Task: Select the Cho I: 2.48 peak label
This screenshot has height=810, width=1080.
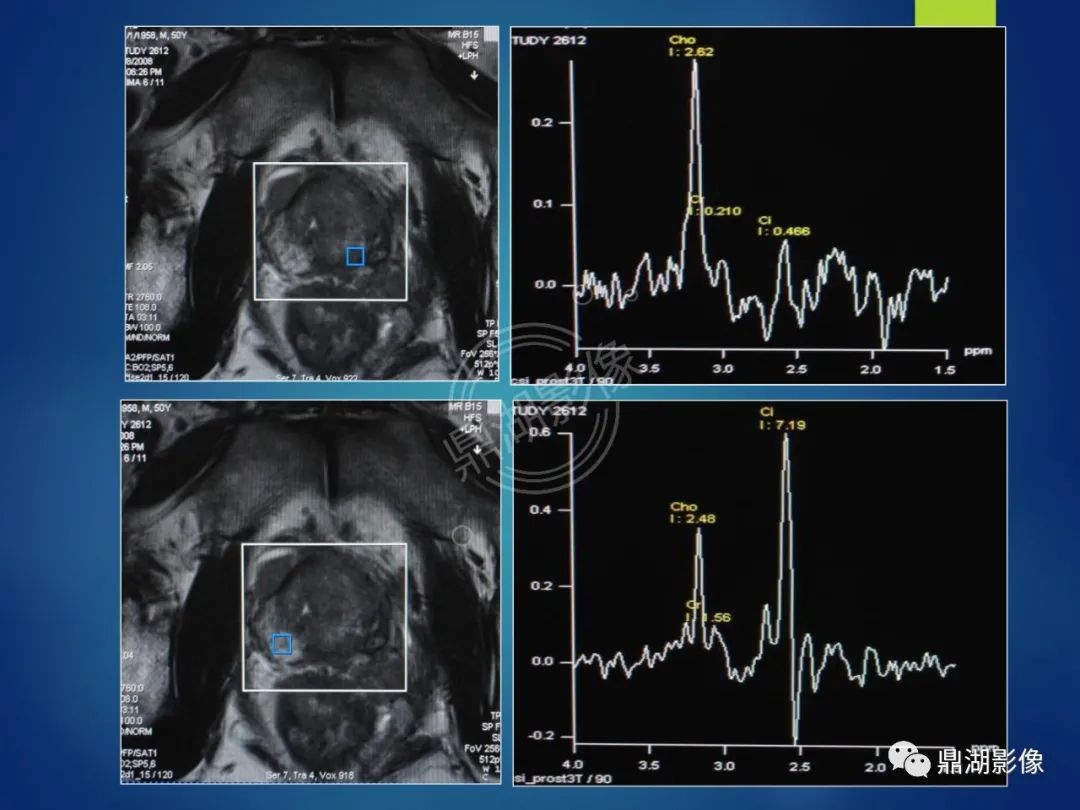Action: tap(692, 512)
